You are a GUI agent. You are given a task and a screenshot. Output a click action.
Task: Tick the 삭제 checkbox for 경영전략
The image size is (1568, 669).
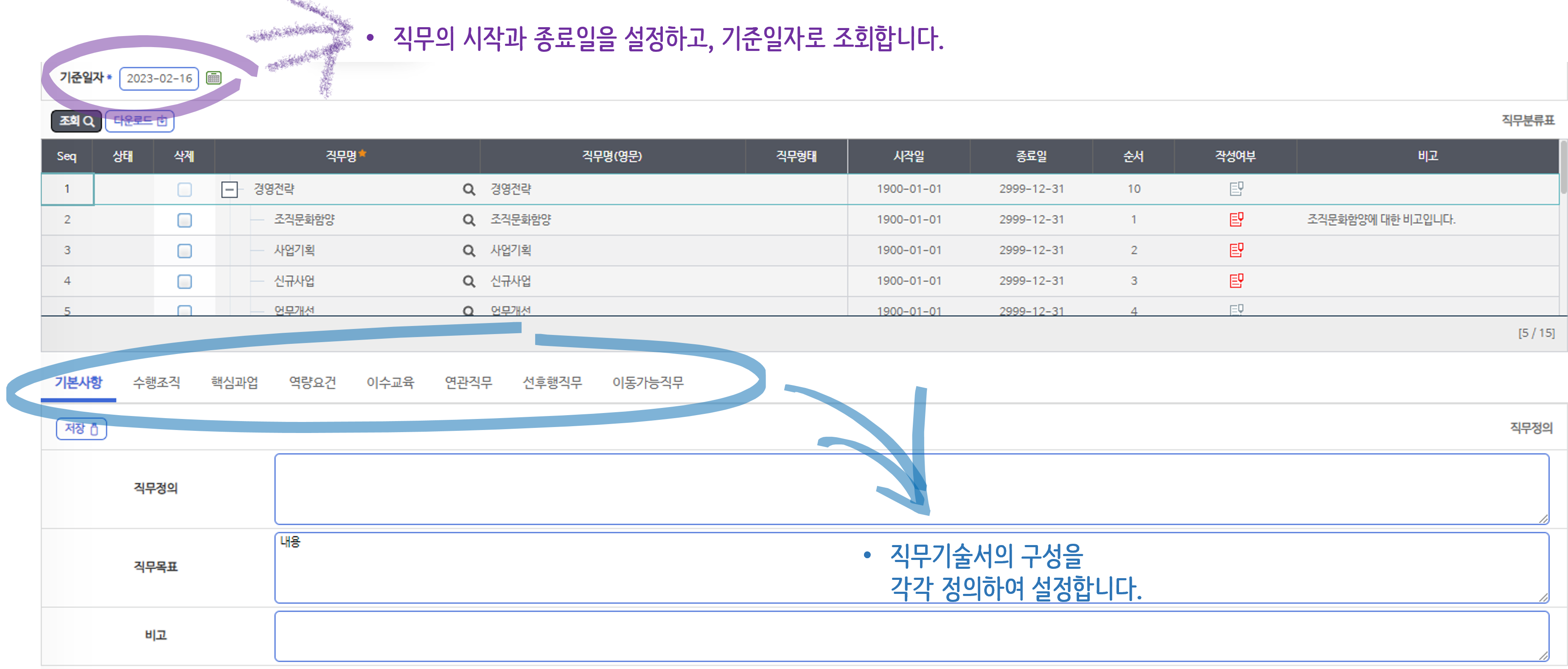(x=185, y=189)
